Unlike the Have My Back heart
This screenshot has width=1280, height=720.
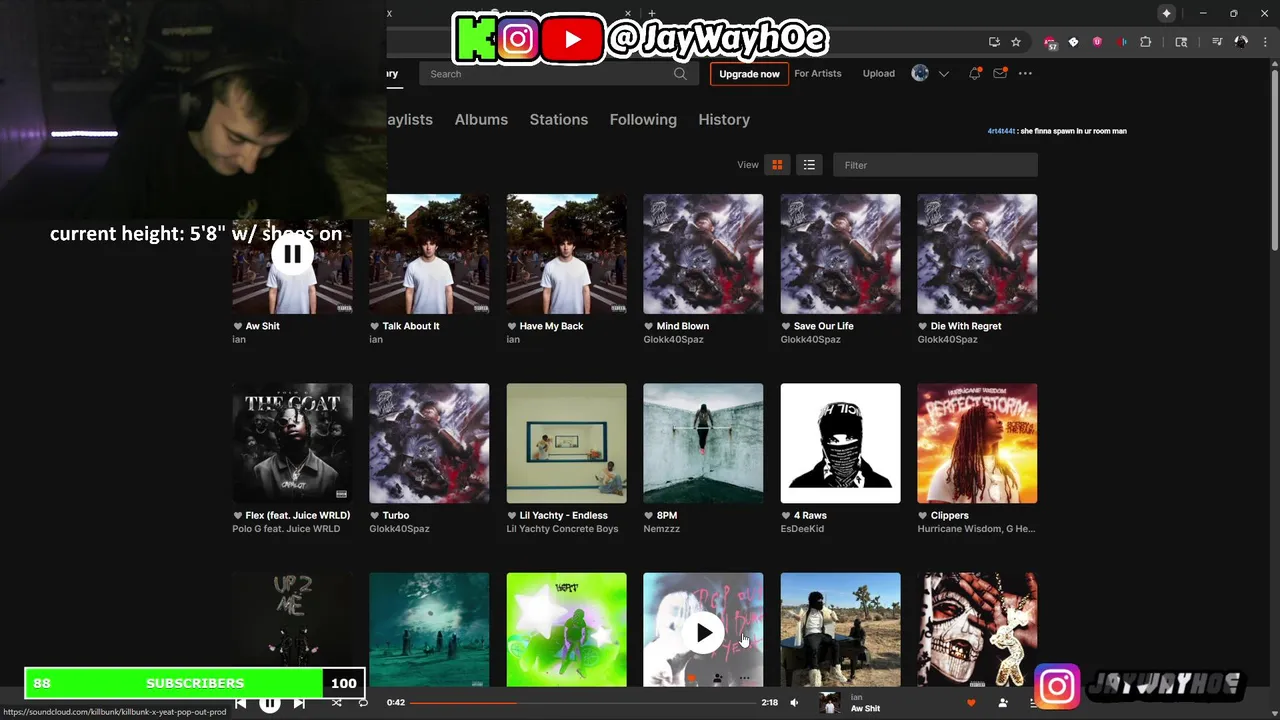(x=511, y=326)
